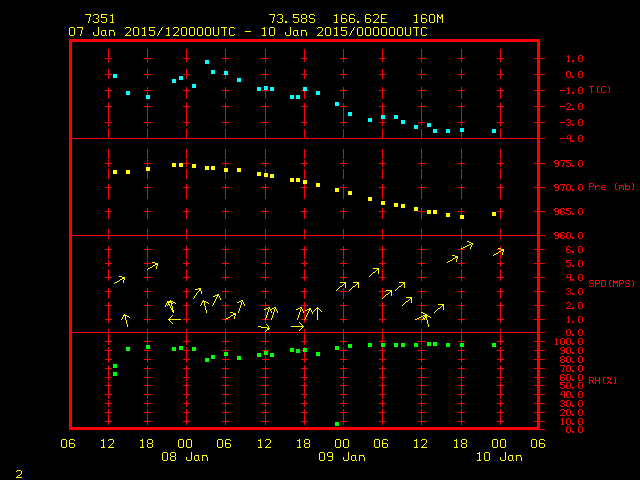Click longitude text "166.62E"
Screen dimensions: 640x480
(x=360, y=19)
